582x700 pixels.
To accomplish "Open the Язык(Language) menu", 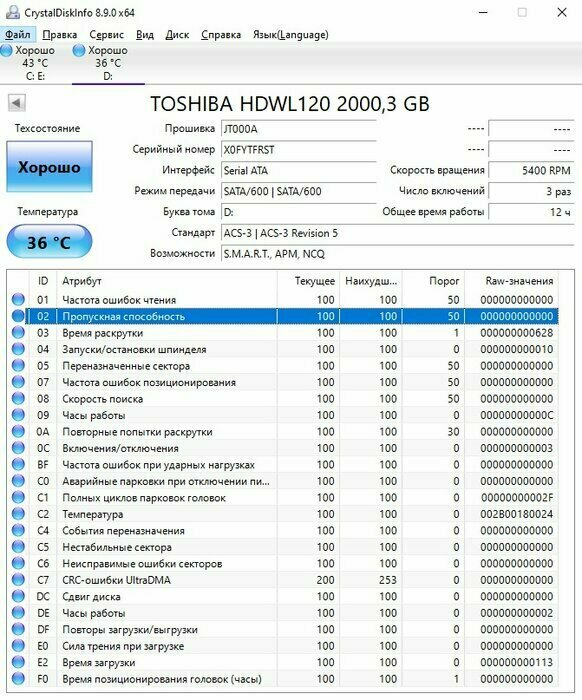I will (x=291, y=34).
